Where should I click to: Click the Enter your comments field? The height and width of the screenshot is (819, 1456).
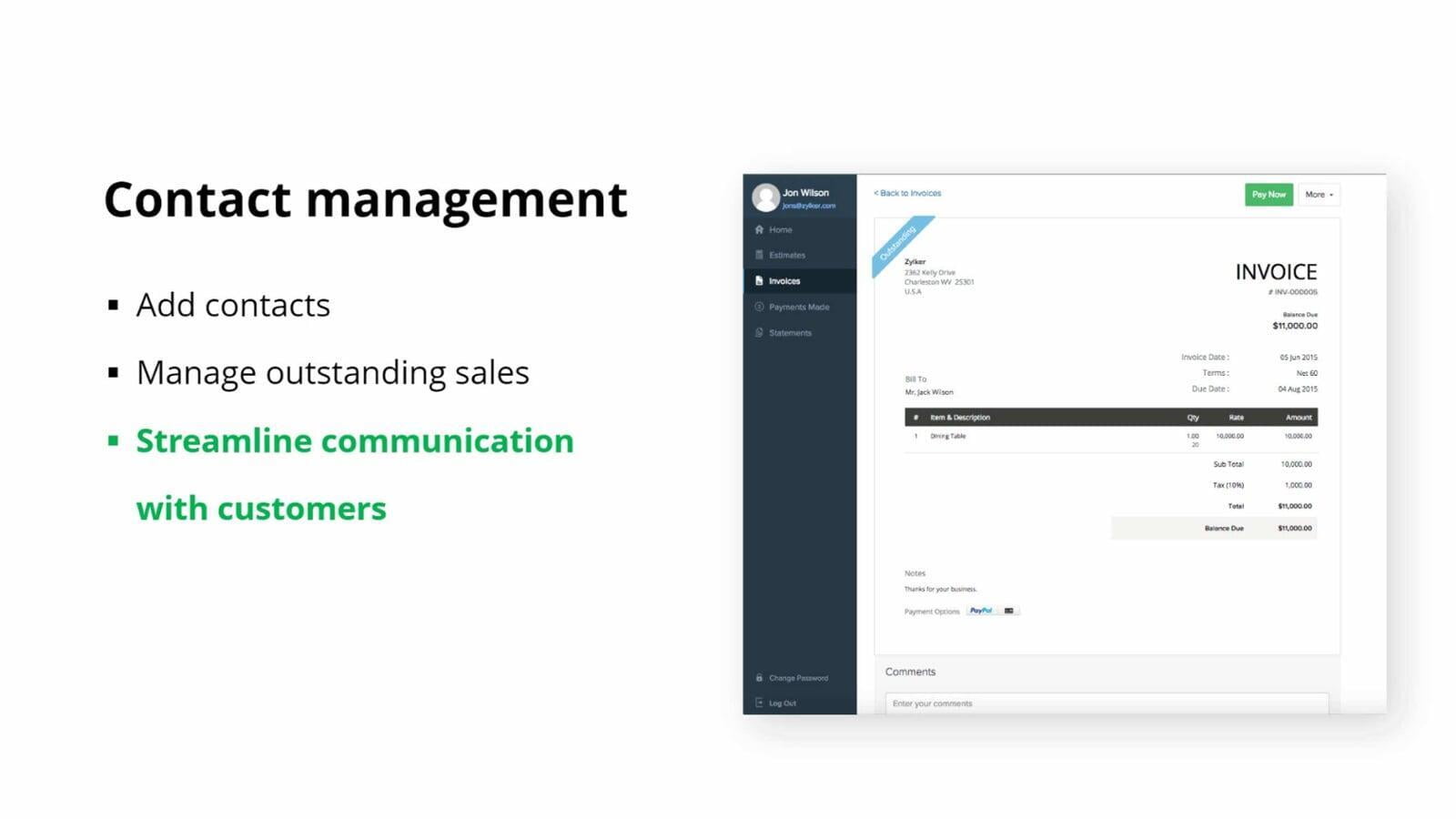1107,703
